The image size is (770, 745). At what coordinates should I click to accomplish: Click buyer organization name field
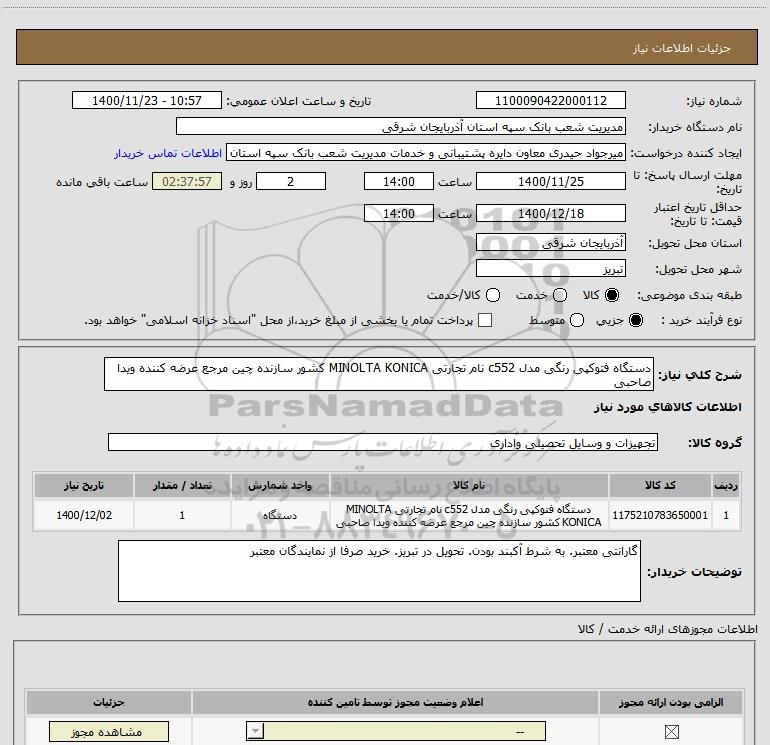point(401,127)
